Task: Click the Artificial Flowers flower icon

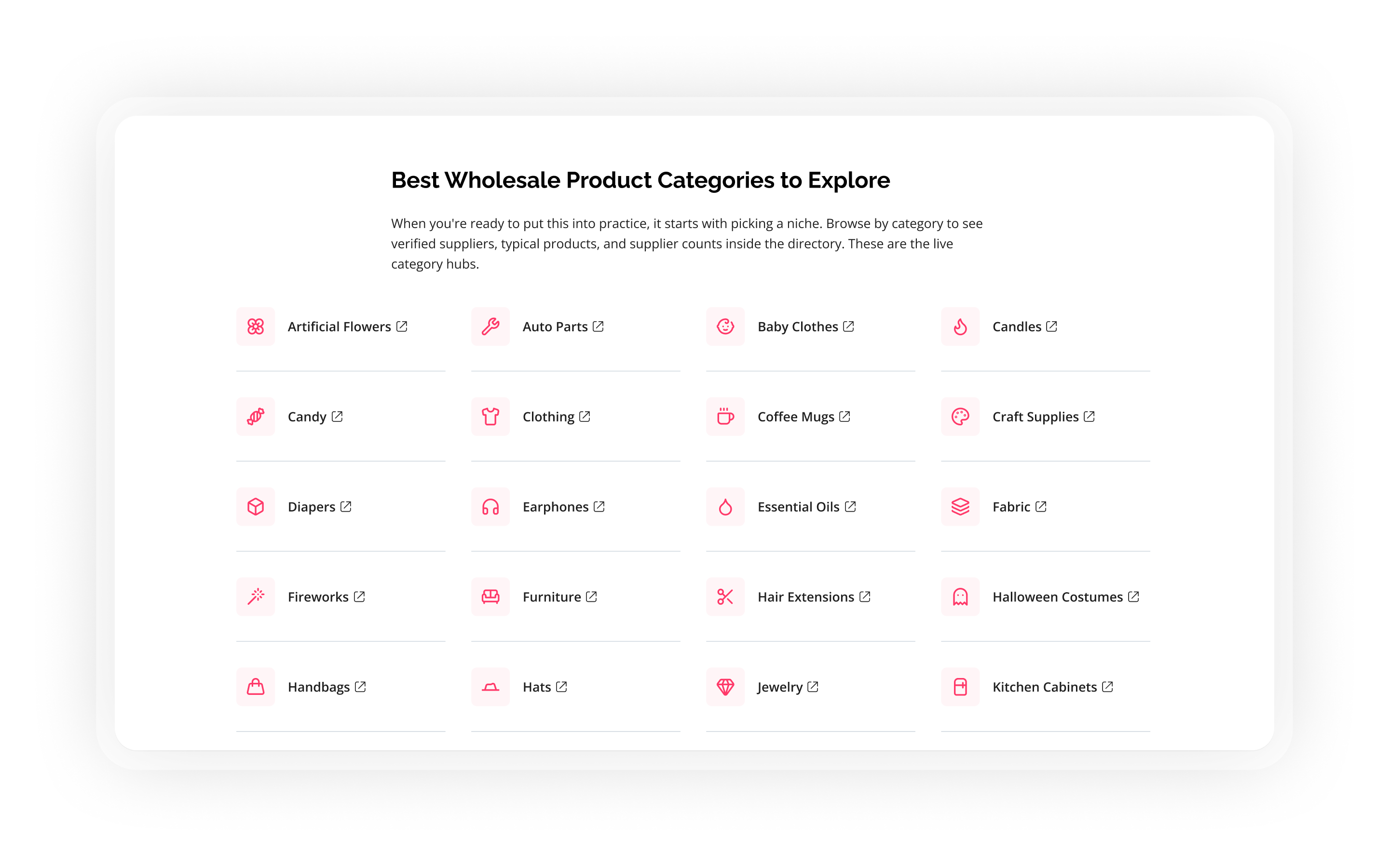Action: coord(256,326)
